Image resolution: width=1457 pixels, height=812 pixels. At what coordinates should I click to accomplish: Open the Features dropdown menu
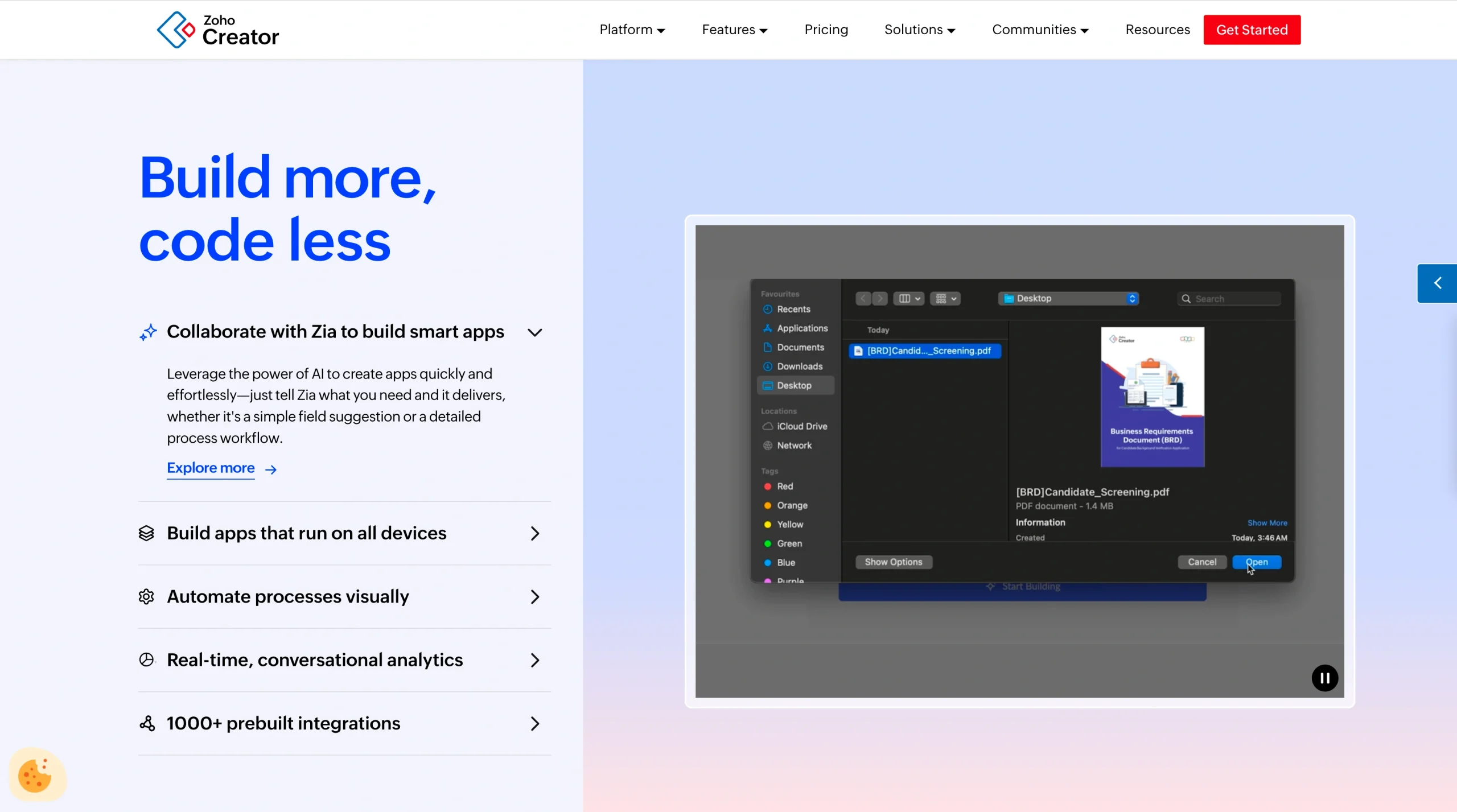pyautogui.click(x=734, y=30)
